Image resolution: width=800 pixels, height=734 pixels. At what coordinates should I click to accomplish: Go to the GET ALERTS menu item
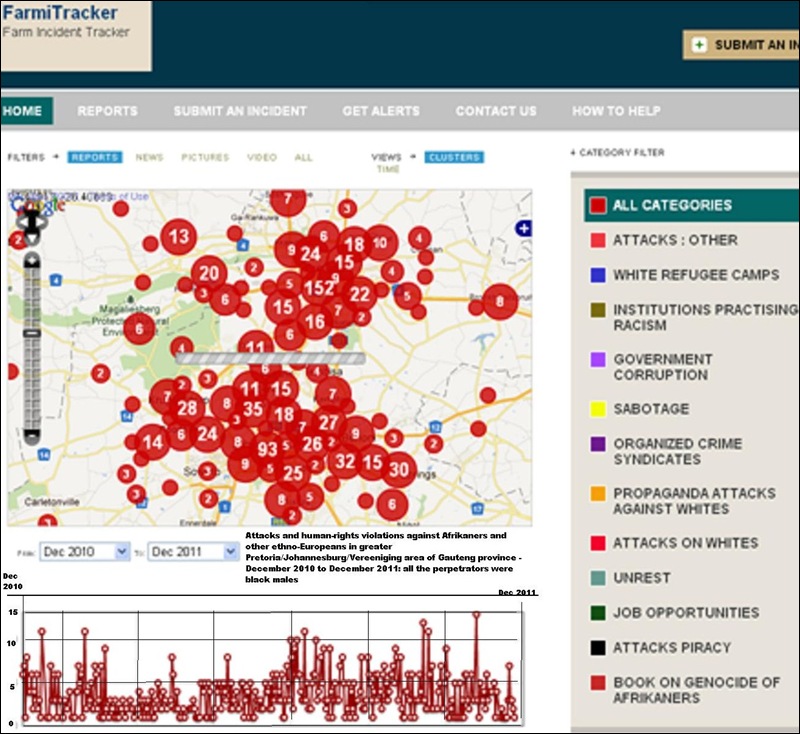coord(381,111)
